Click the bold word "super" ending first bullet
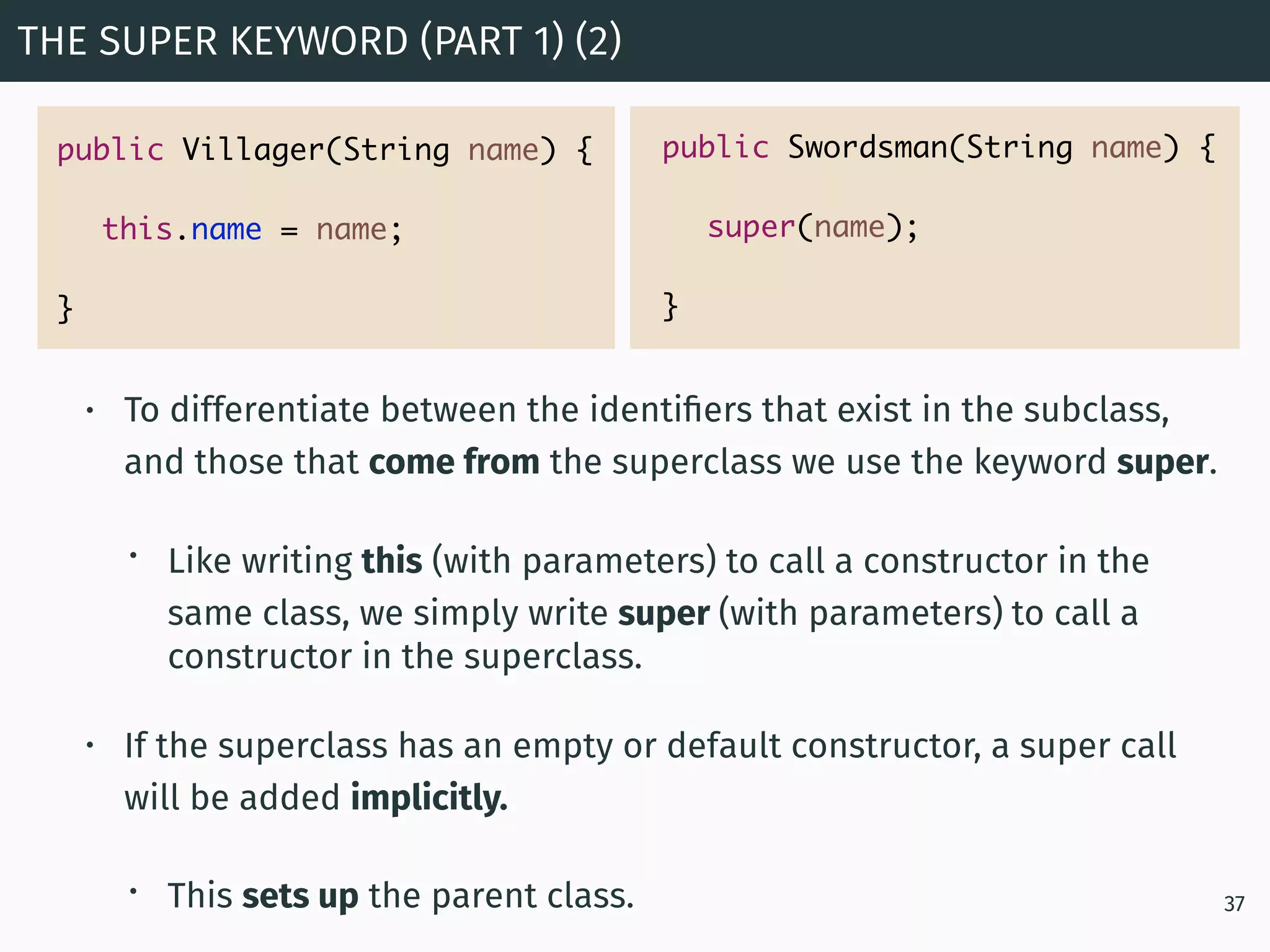The width and height of the screenshot is (1270, 952). (1162, 462)
